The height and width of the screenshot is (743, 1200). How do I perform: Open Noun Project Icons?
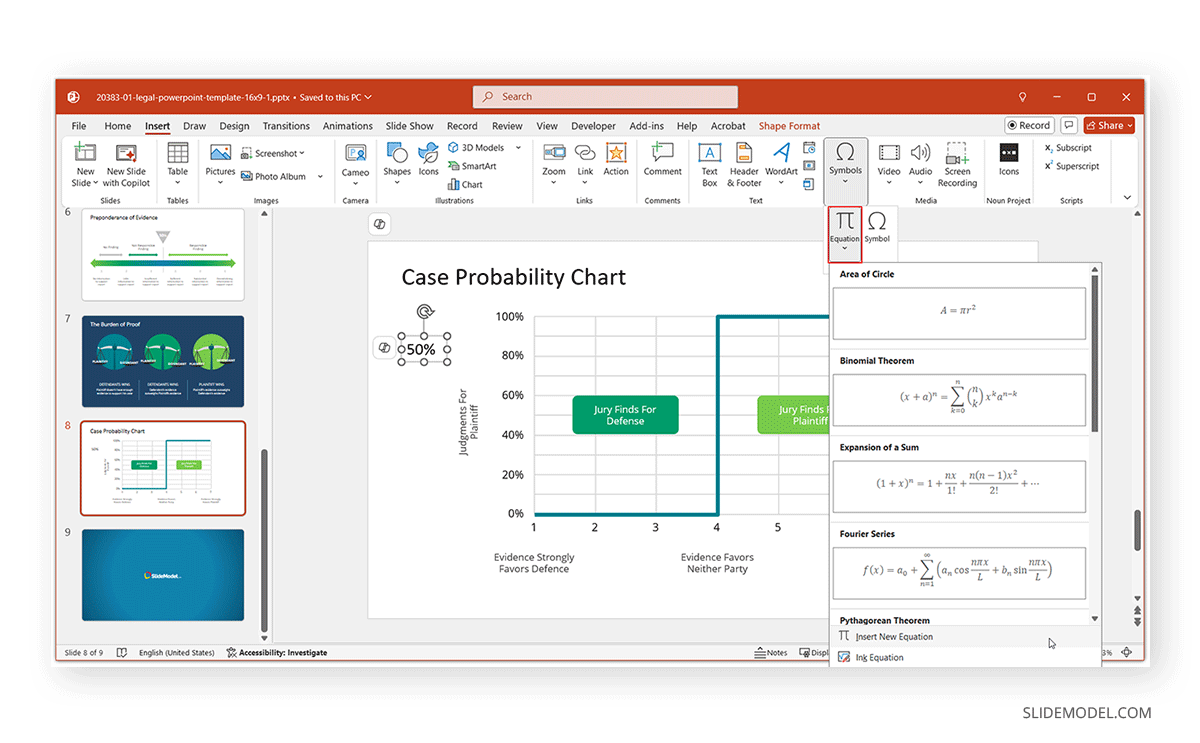[1009, 160]
